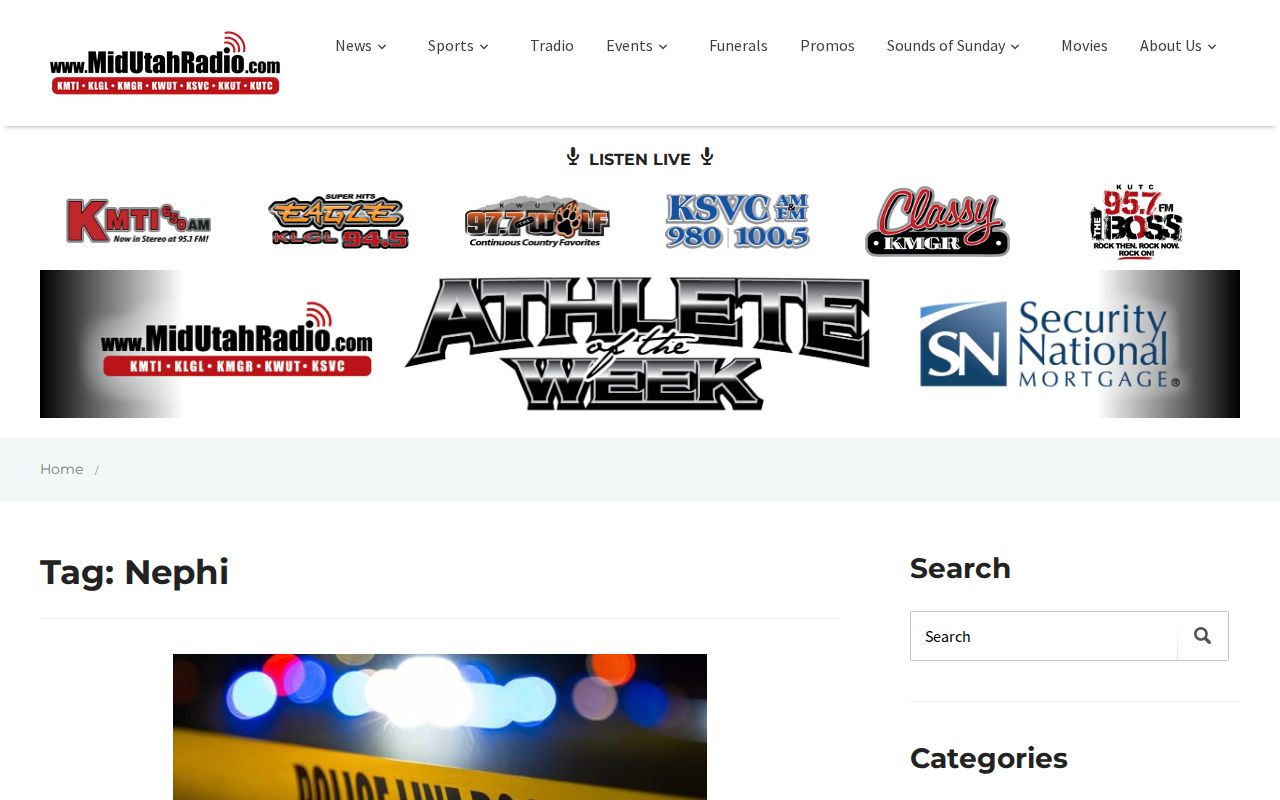Expand the News menu chevron

(382, 46)
